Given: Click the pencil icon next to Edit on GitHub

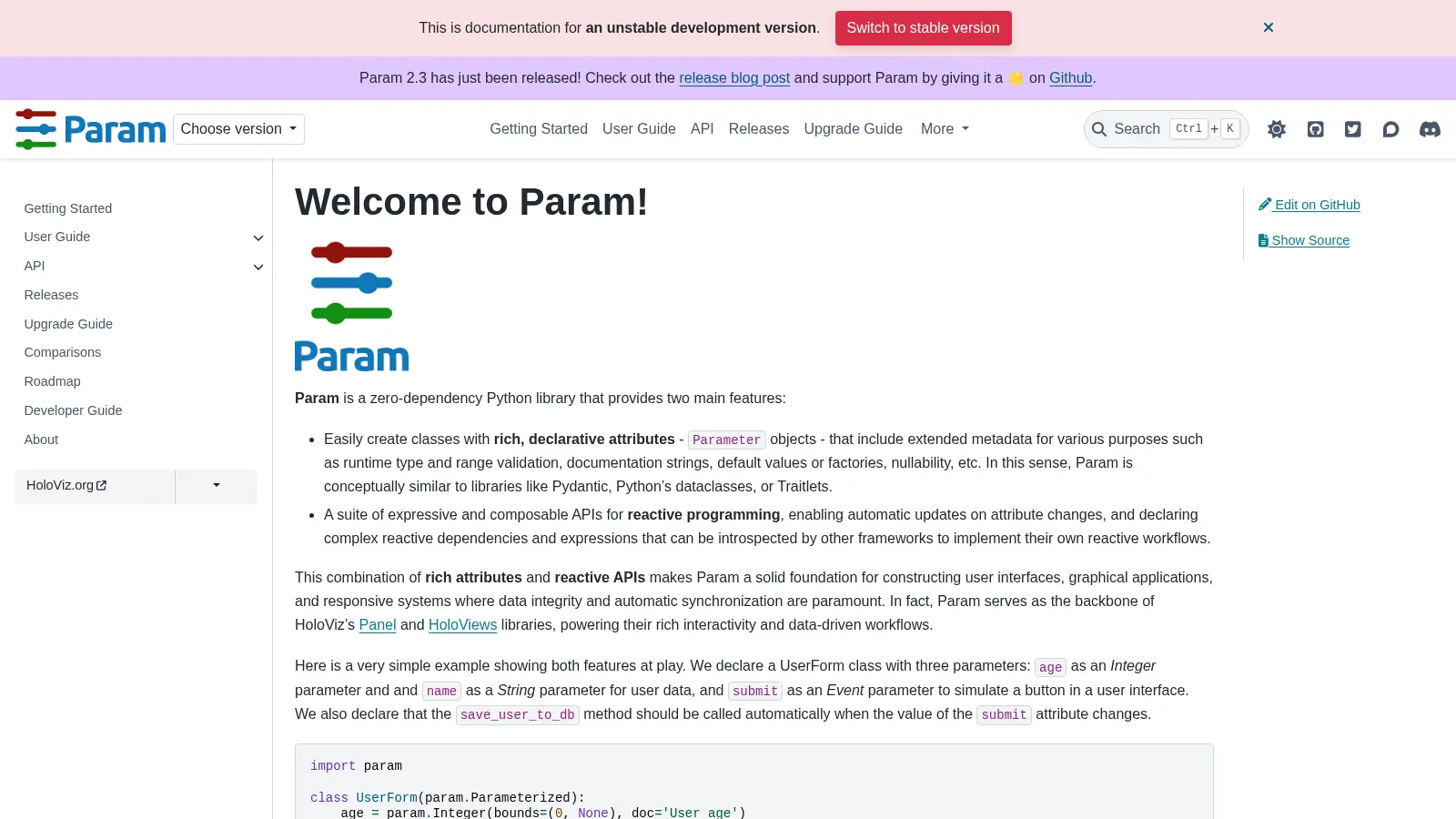Looking at the screenshot, I should click(1265, 205).
